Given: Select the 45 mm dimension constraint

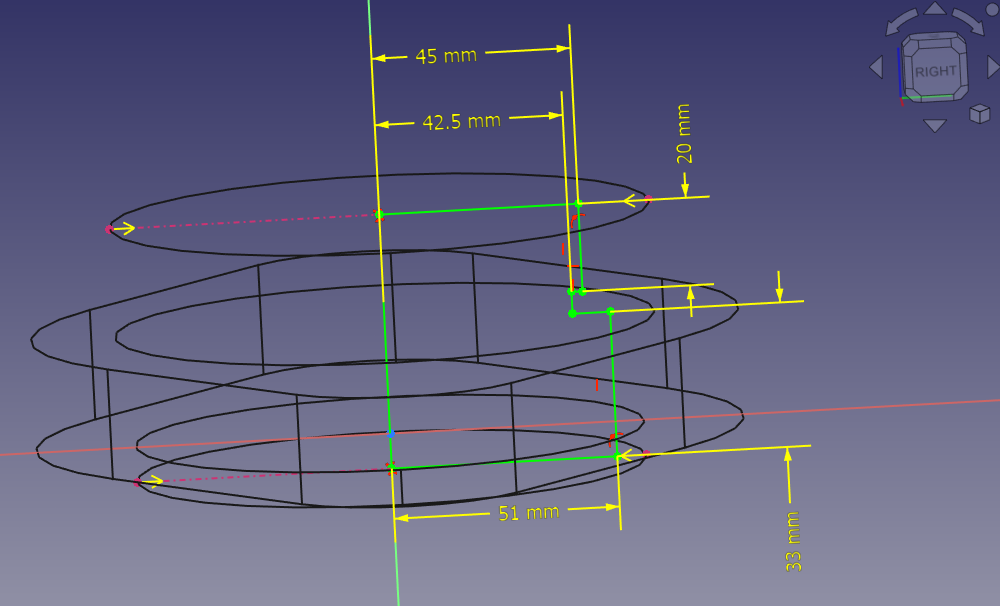Looking at the screenshot, I should click(446, 55).
